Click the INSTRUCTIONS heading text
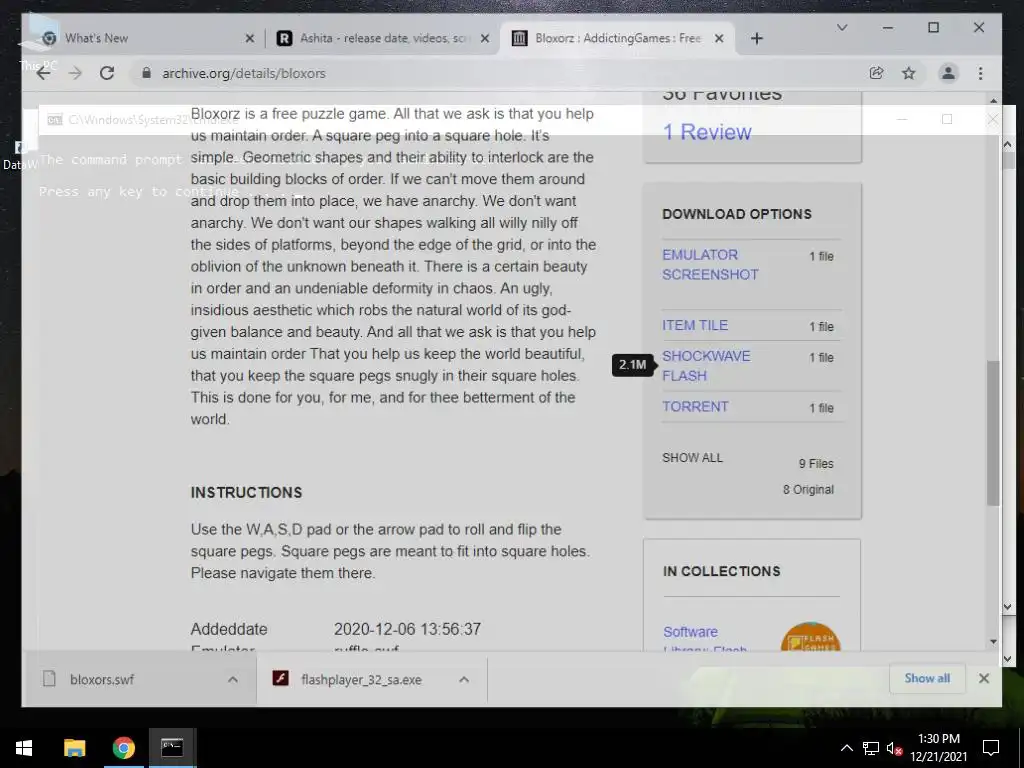This screenshot has width=1024, height=768. pos(246,492)
